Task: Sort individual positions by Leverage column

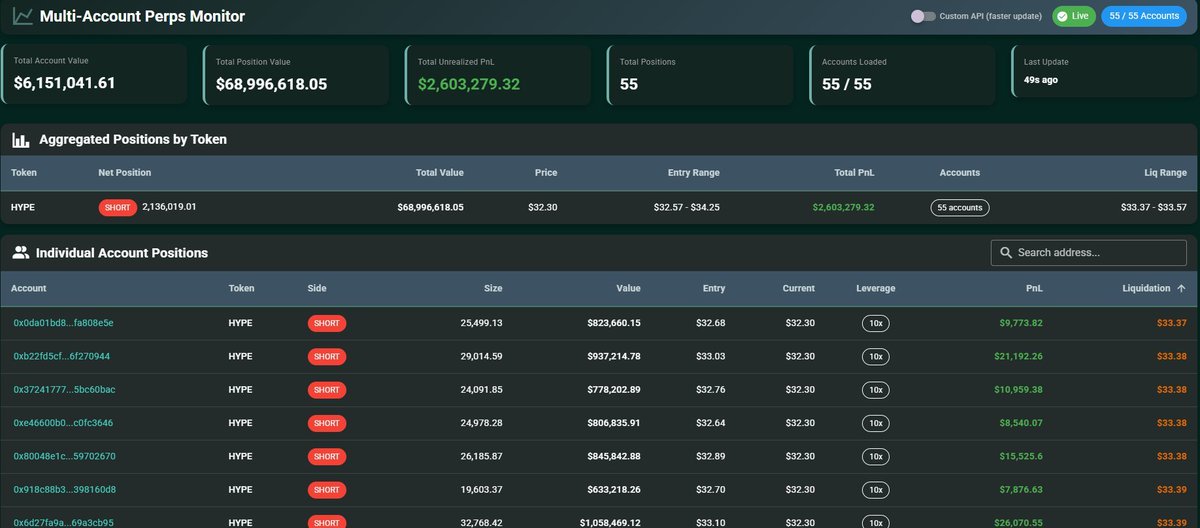Action: point(876,289)
